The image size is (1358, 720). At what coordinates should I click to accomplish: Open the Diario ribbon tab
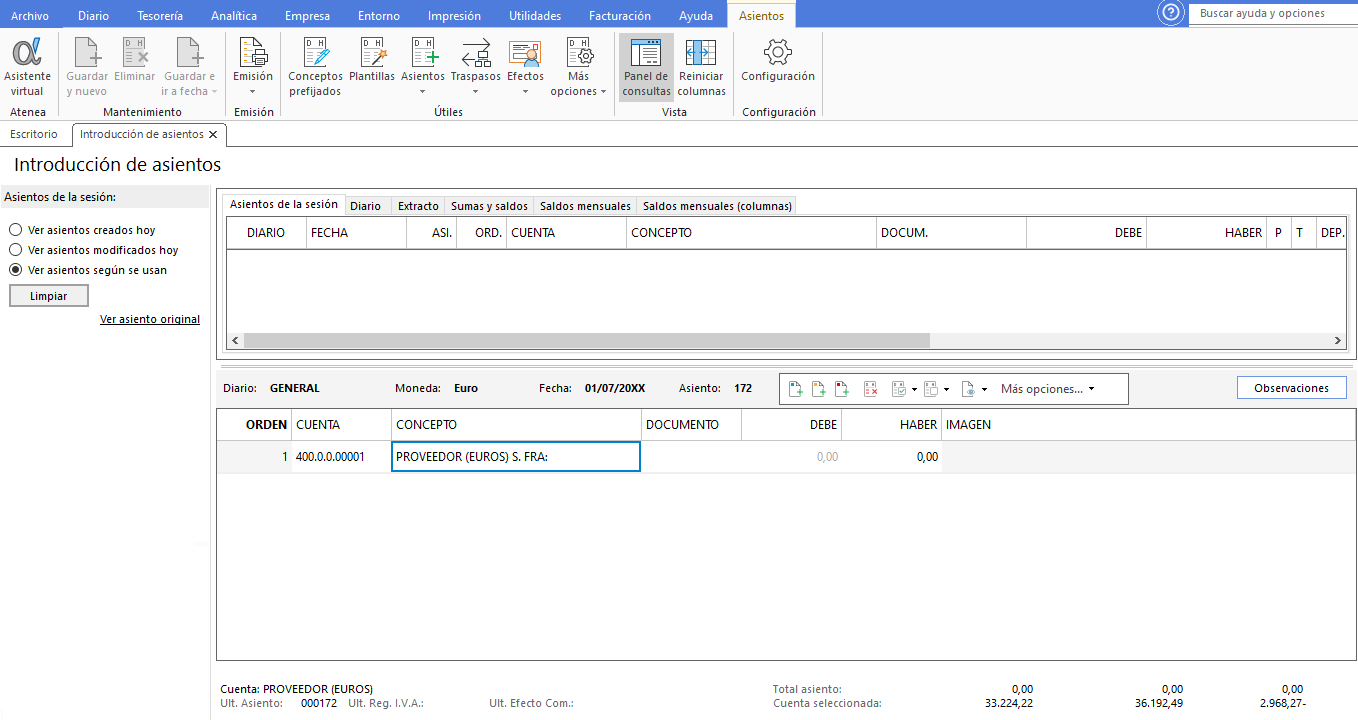[x=93, y=15]
